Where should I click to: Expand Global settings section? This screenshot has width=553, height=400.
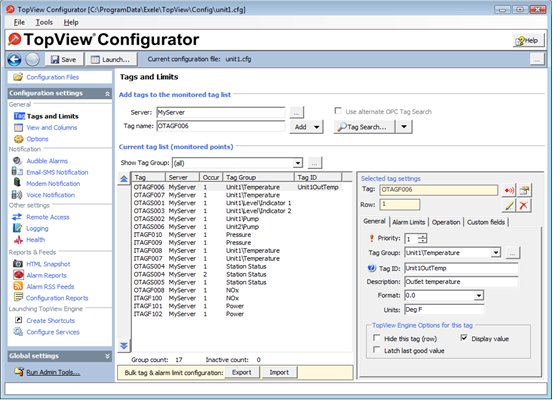tap(107, 356)
